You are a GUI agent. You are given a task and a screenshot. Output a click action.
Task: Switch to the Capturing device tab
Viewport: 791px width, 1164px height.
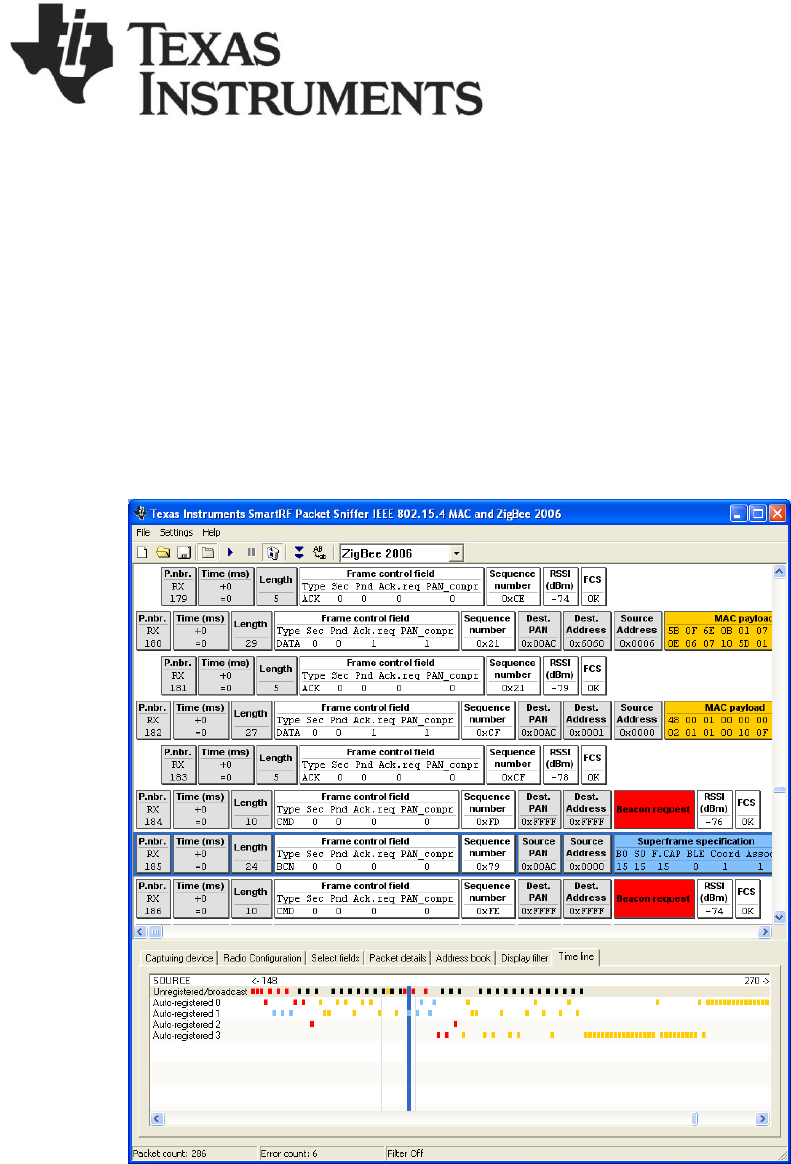click(x=179, y=958)
